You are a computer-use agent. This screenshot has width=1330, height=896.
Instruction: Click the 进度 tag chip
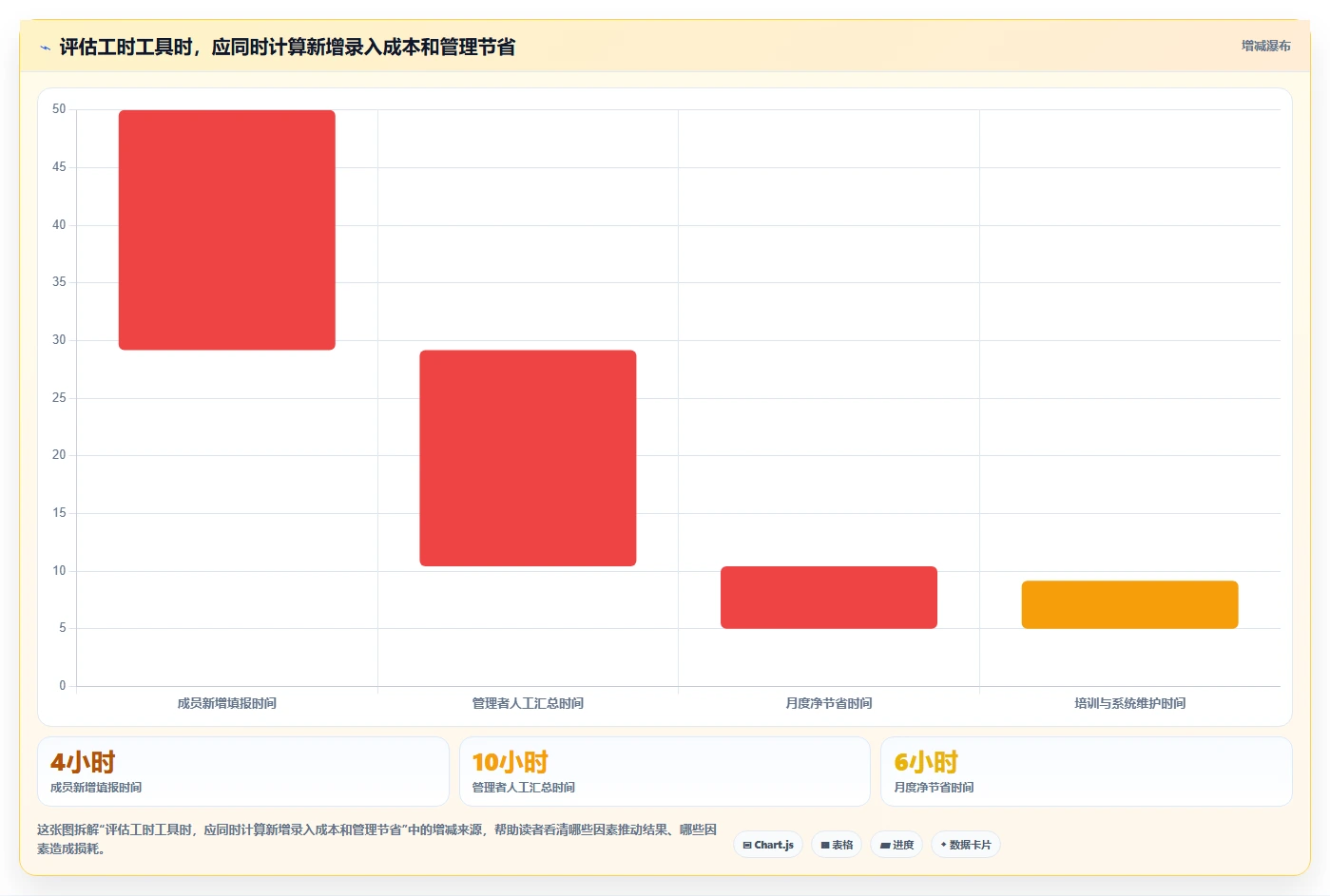point(896,845)
